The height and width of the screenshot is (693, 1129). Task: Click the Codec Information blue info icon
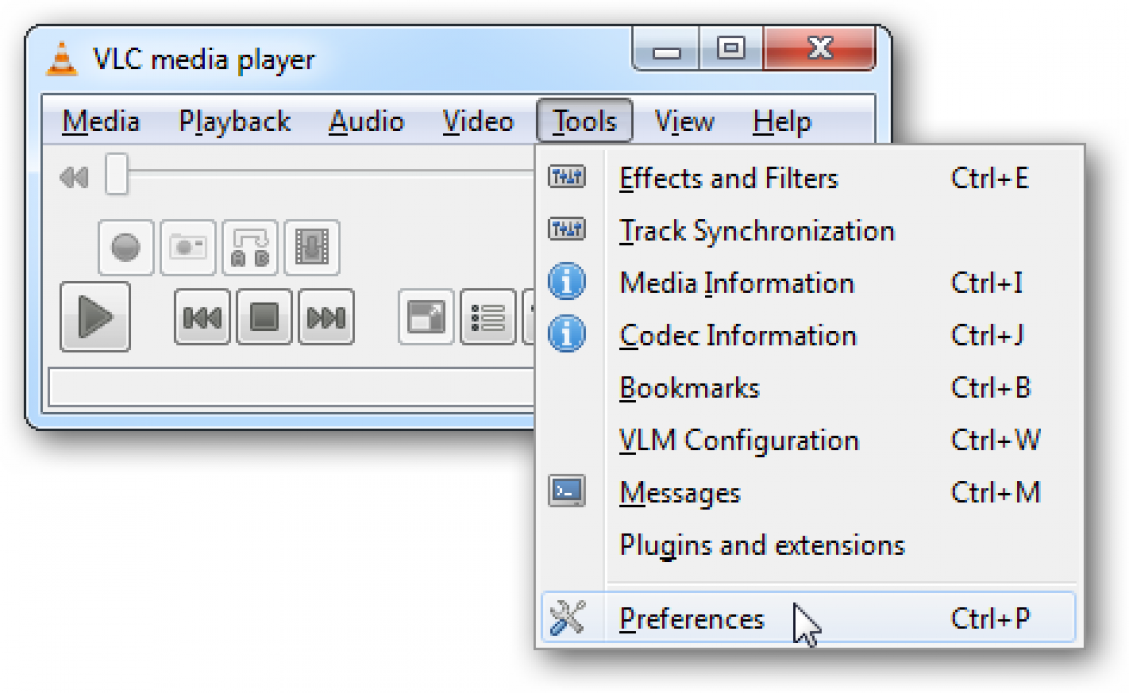[567, 334]
